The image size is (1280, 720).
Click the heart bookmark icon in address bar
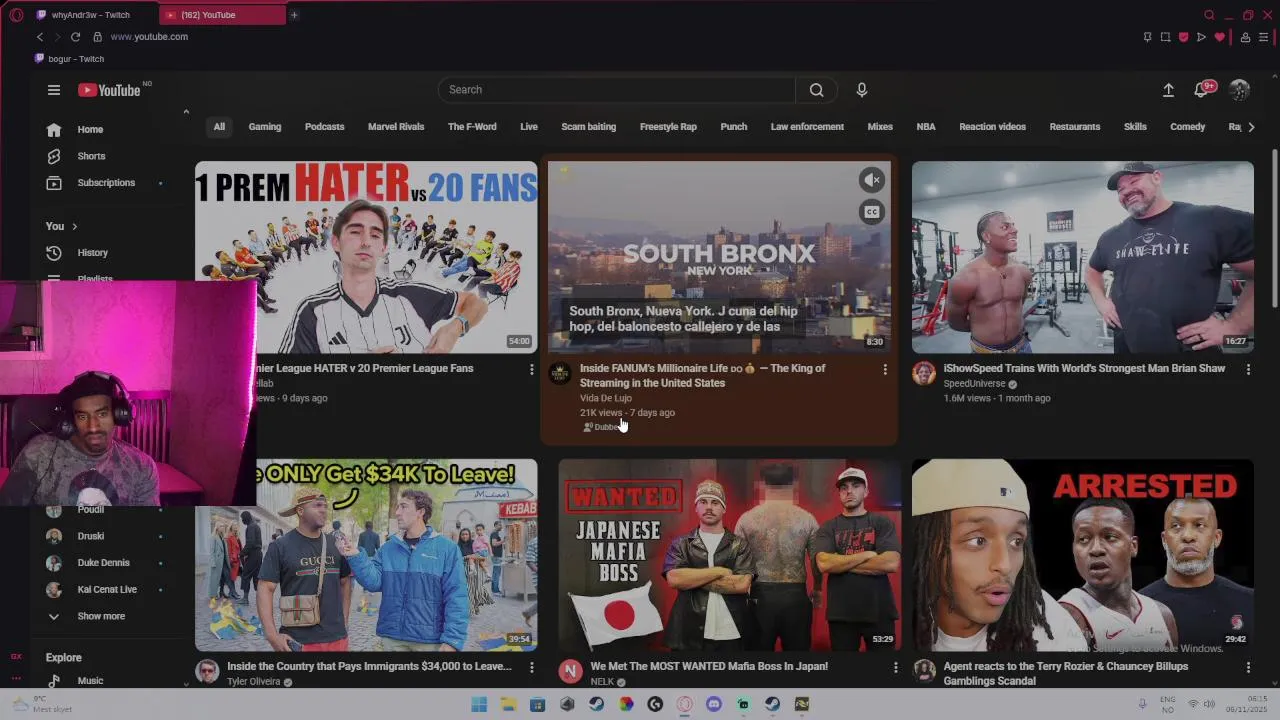[x=1220, y=37]
